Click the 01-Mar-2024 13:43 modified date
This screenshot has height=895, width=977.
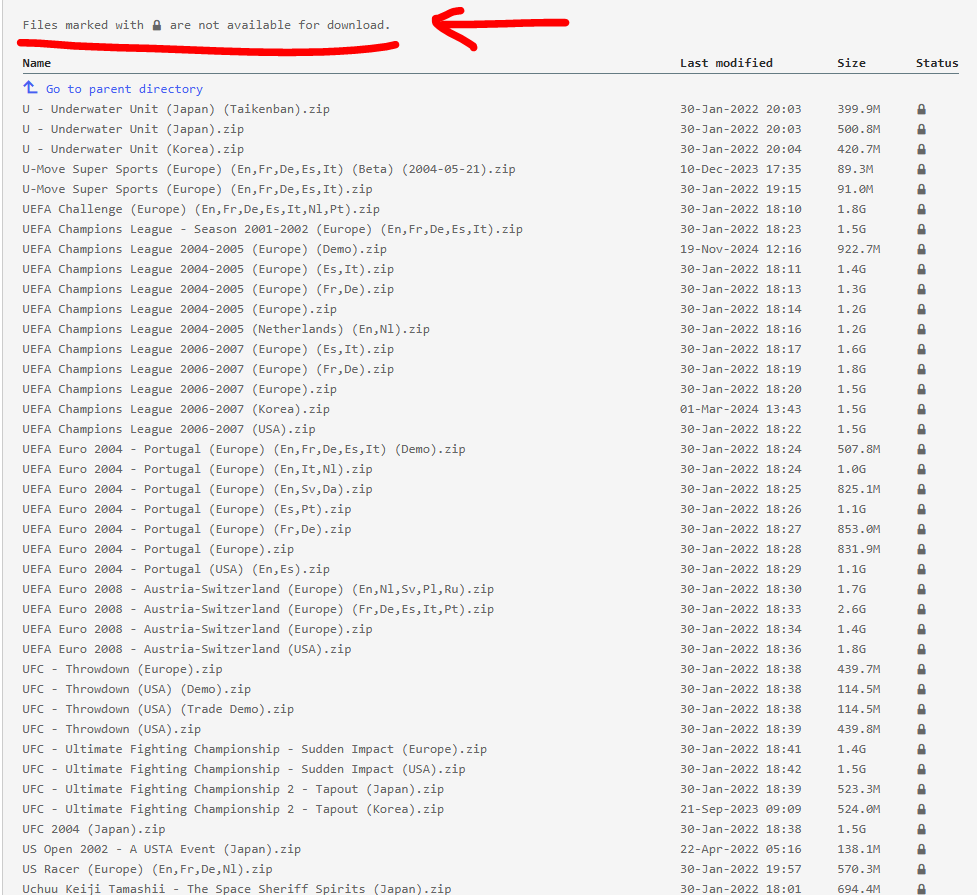coord(740,409)
